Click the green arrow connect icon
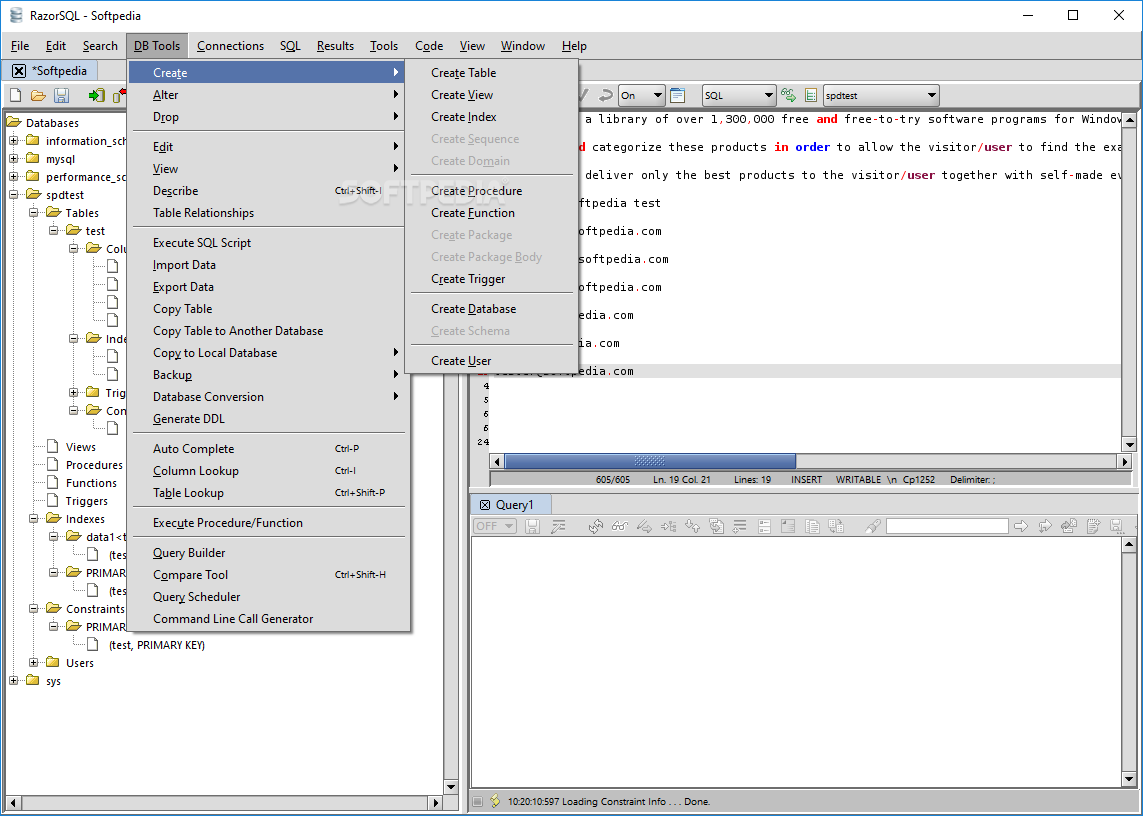Image resolution: width=1143 pixels, height=816 pixels. [x=96, y=96]
